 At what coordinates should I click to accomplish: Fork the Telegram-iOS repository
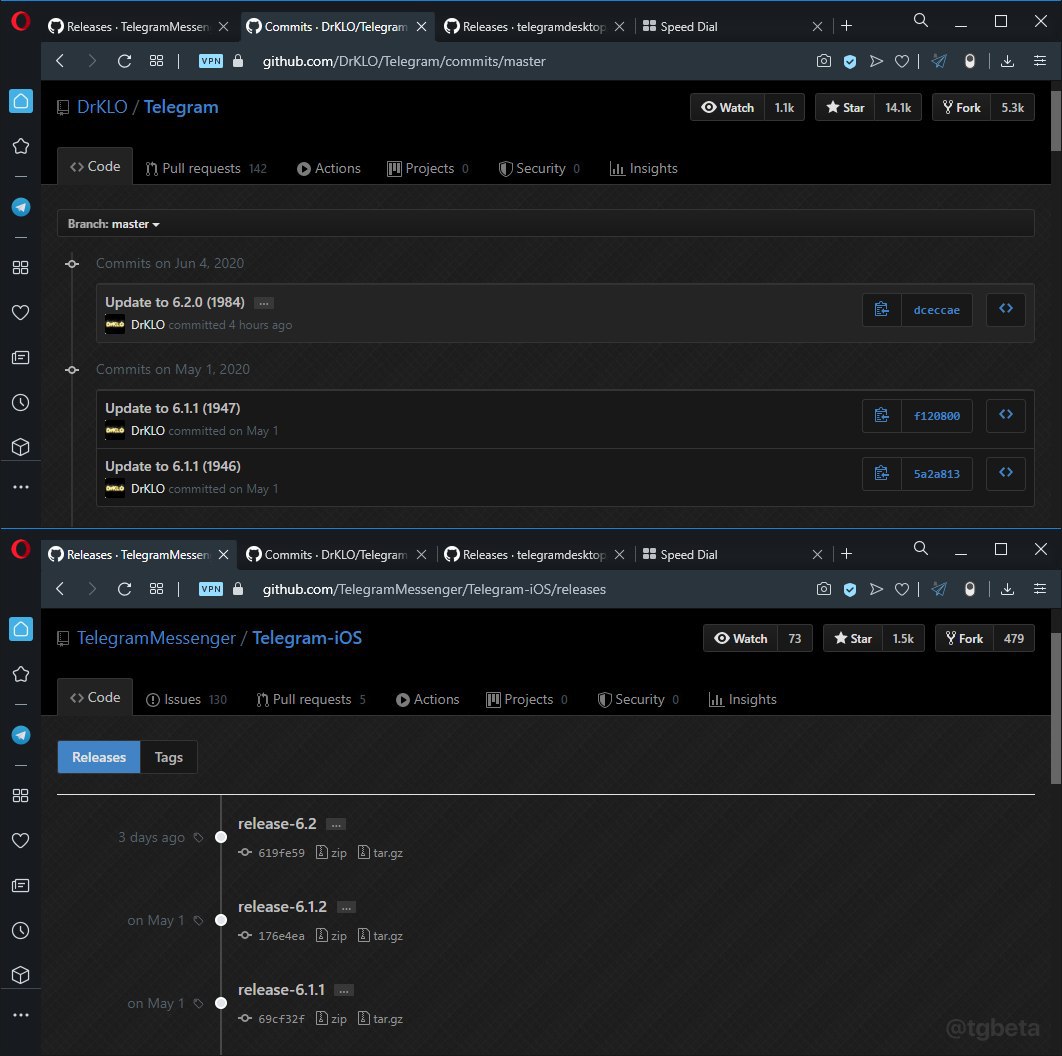click(x=964, y=638)
